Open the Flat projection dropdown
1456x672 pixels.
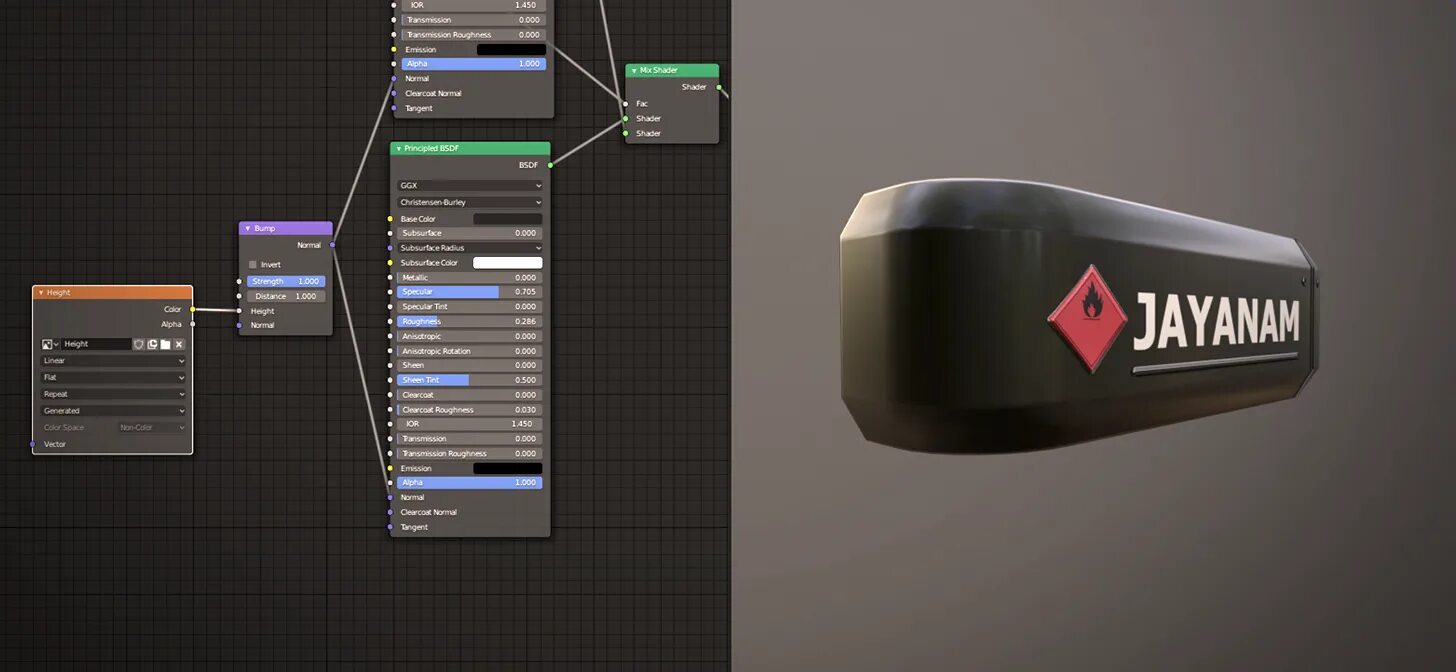tap(113, 378)
